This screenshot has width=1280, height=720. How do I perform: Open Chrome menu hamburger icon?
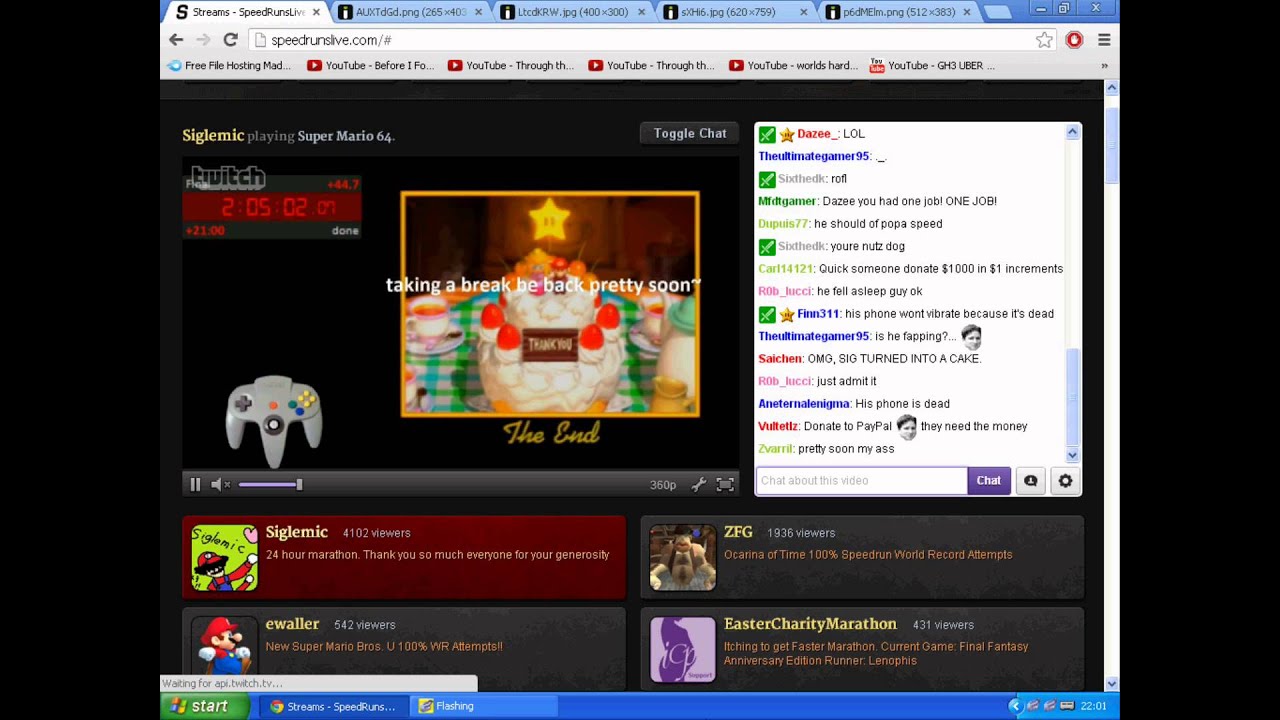point(1104,40)
